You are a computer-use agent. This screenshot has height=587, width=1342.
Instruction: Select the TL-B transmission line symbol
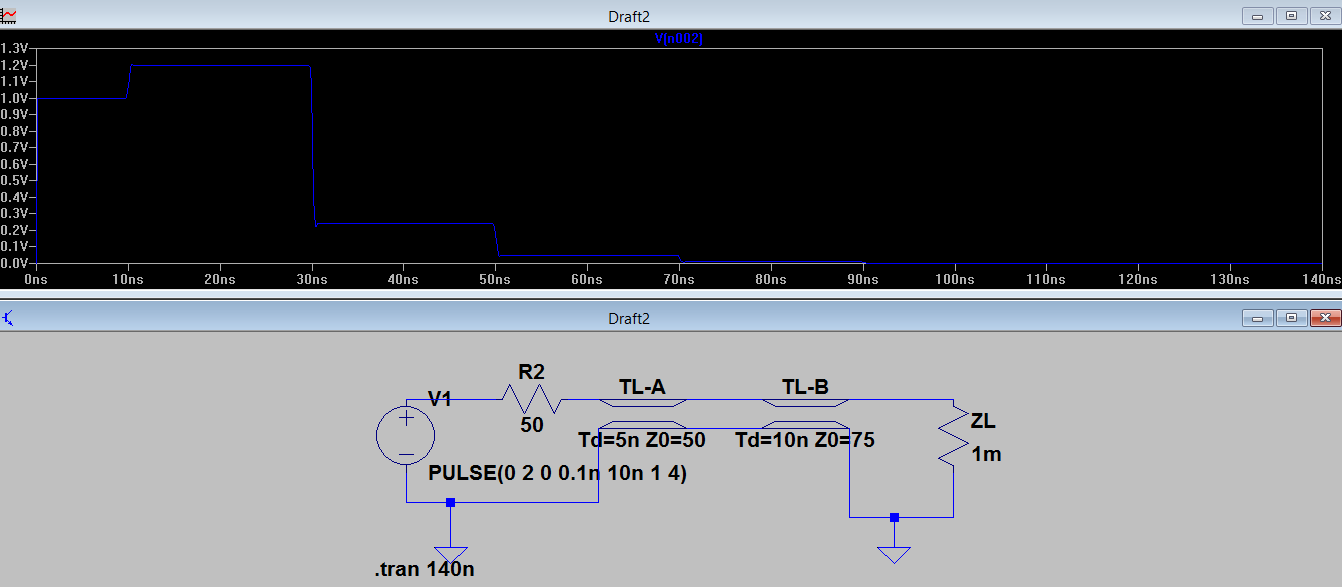coord(805,404)
